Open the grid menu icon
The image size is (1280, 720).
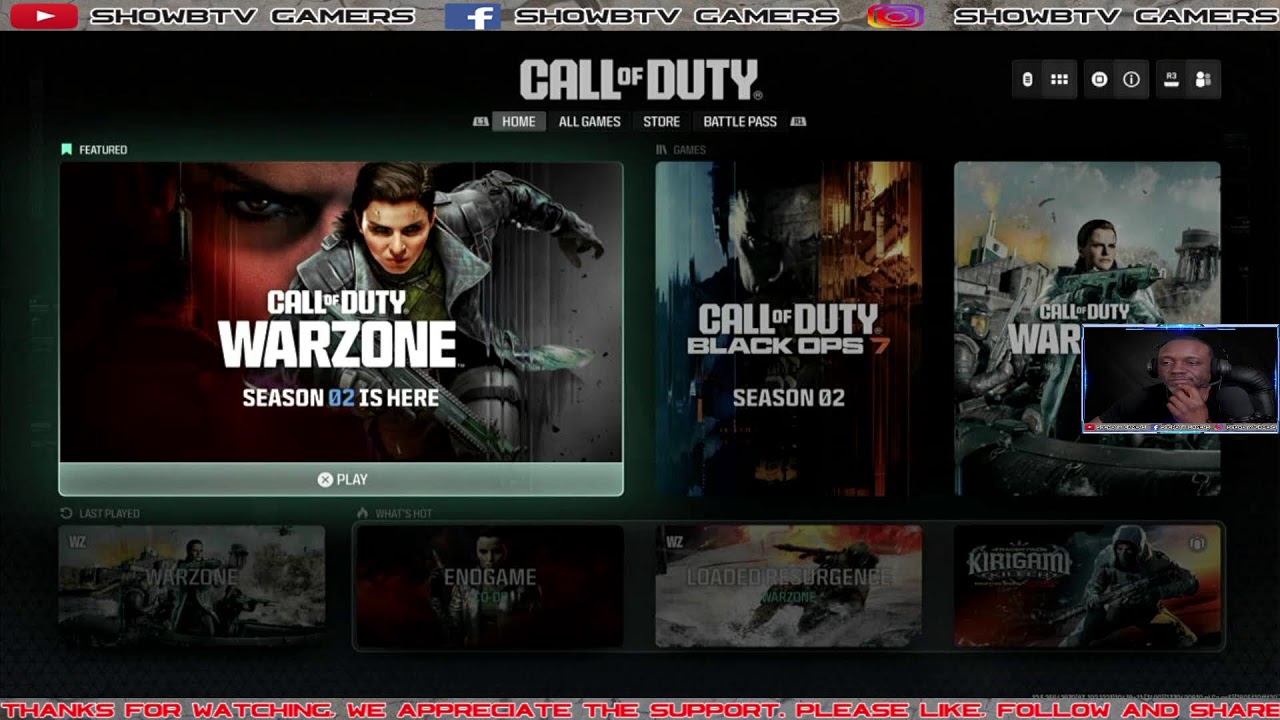point(1059,80)
